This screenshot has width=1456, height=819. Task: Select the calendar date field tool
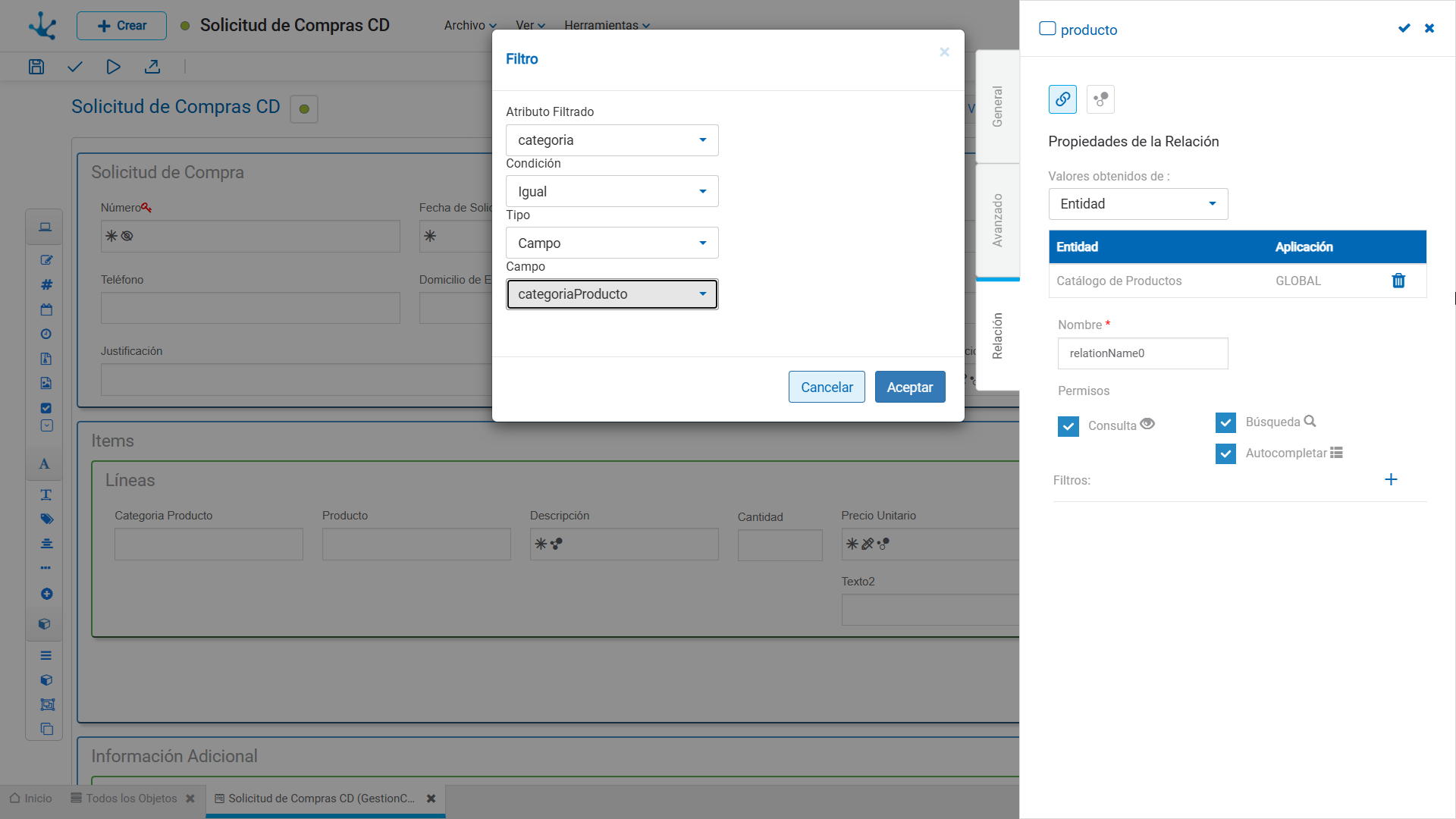coord(46,309)
